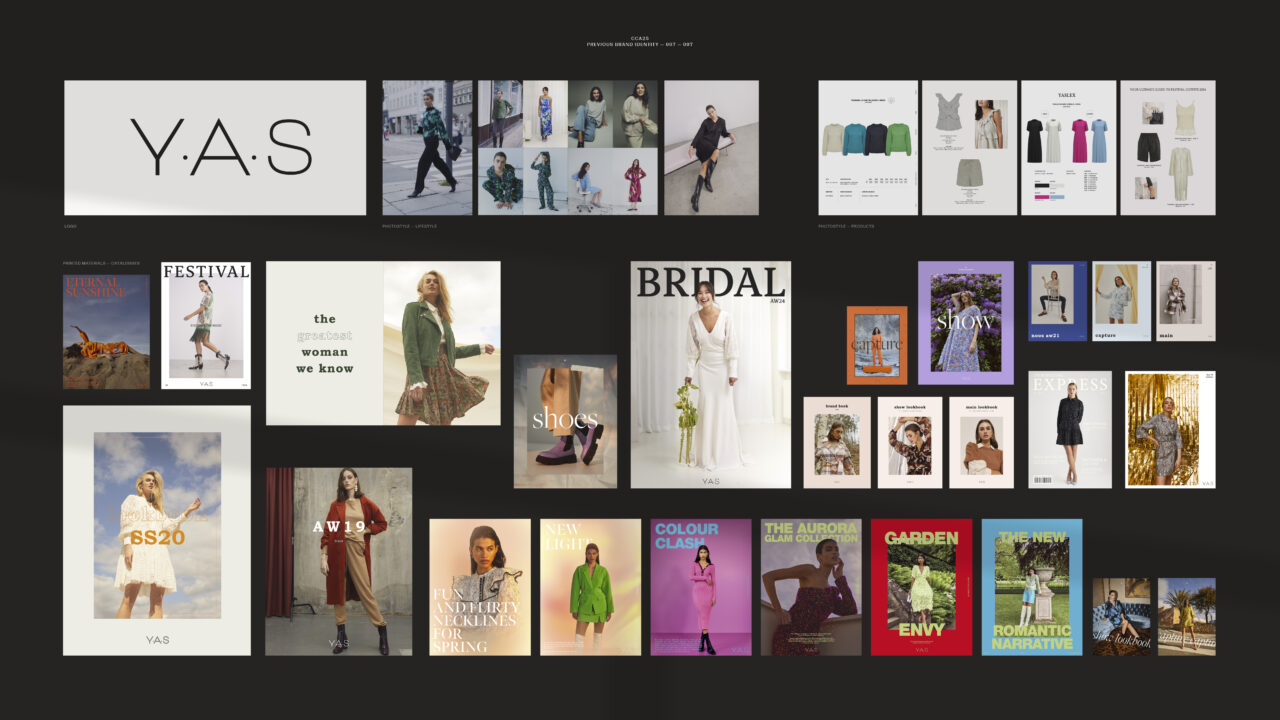Open the YASLEX dresses product sheet
The image size is (1280, 720).
[x=1068, y=148]
